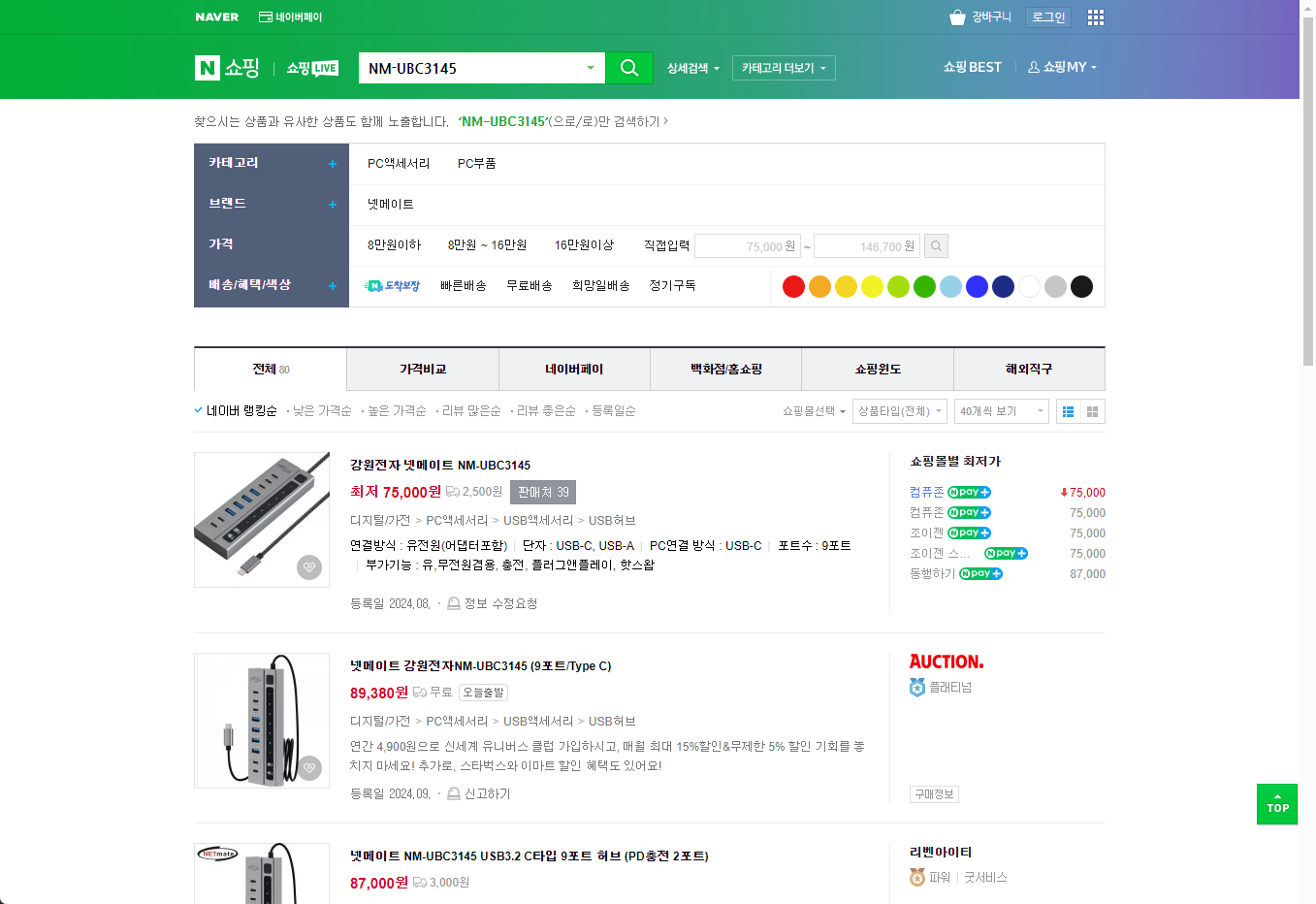
Task: Sort by 높은 가격순
Action: [x=397, y=411]
